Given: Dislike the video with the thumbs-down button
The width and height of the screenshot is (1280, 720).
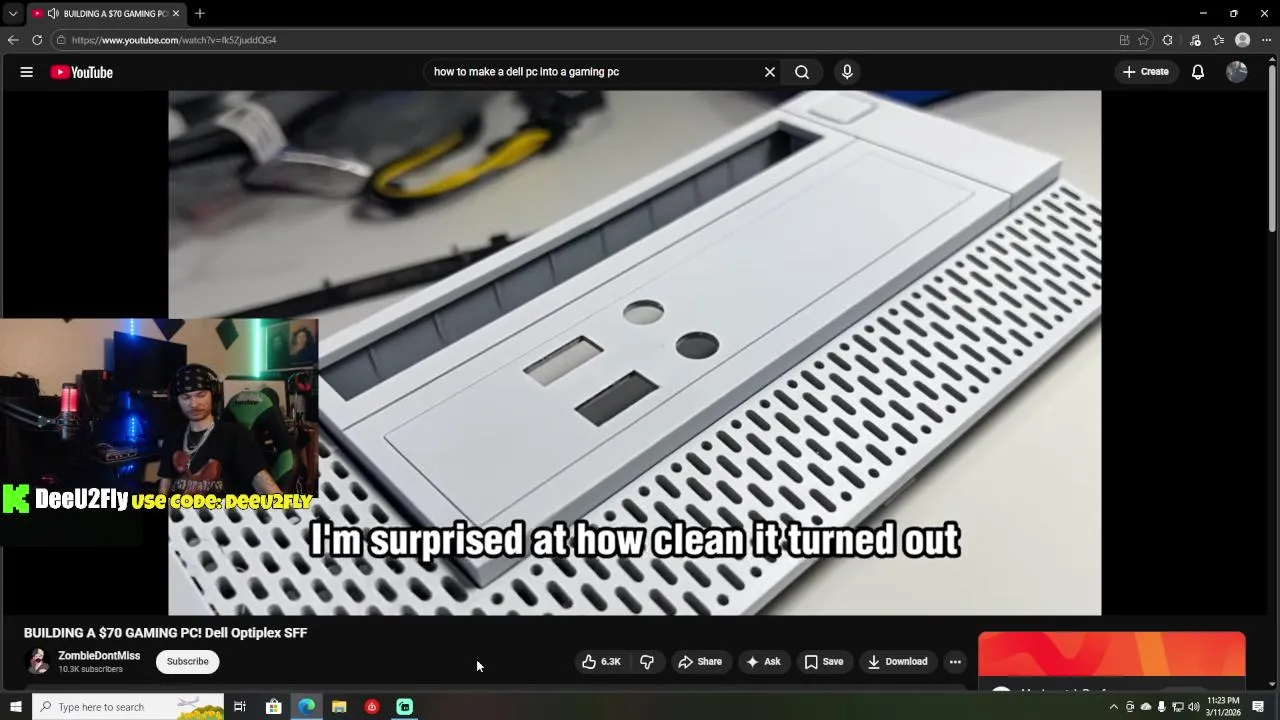Looking at the screenshot, I should point(647,661).
